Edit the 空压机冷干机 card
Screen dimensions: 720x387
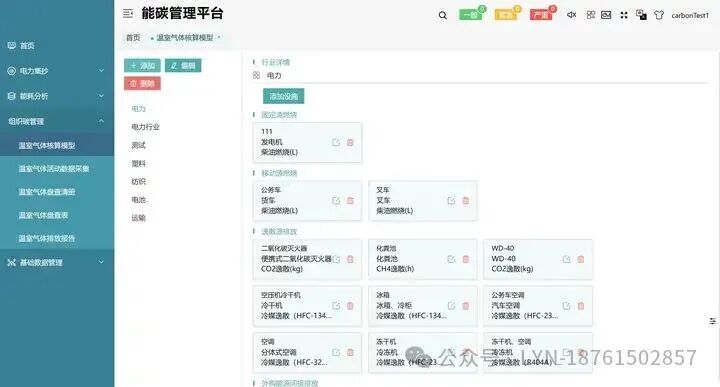pos(336,306)
